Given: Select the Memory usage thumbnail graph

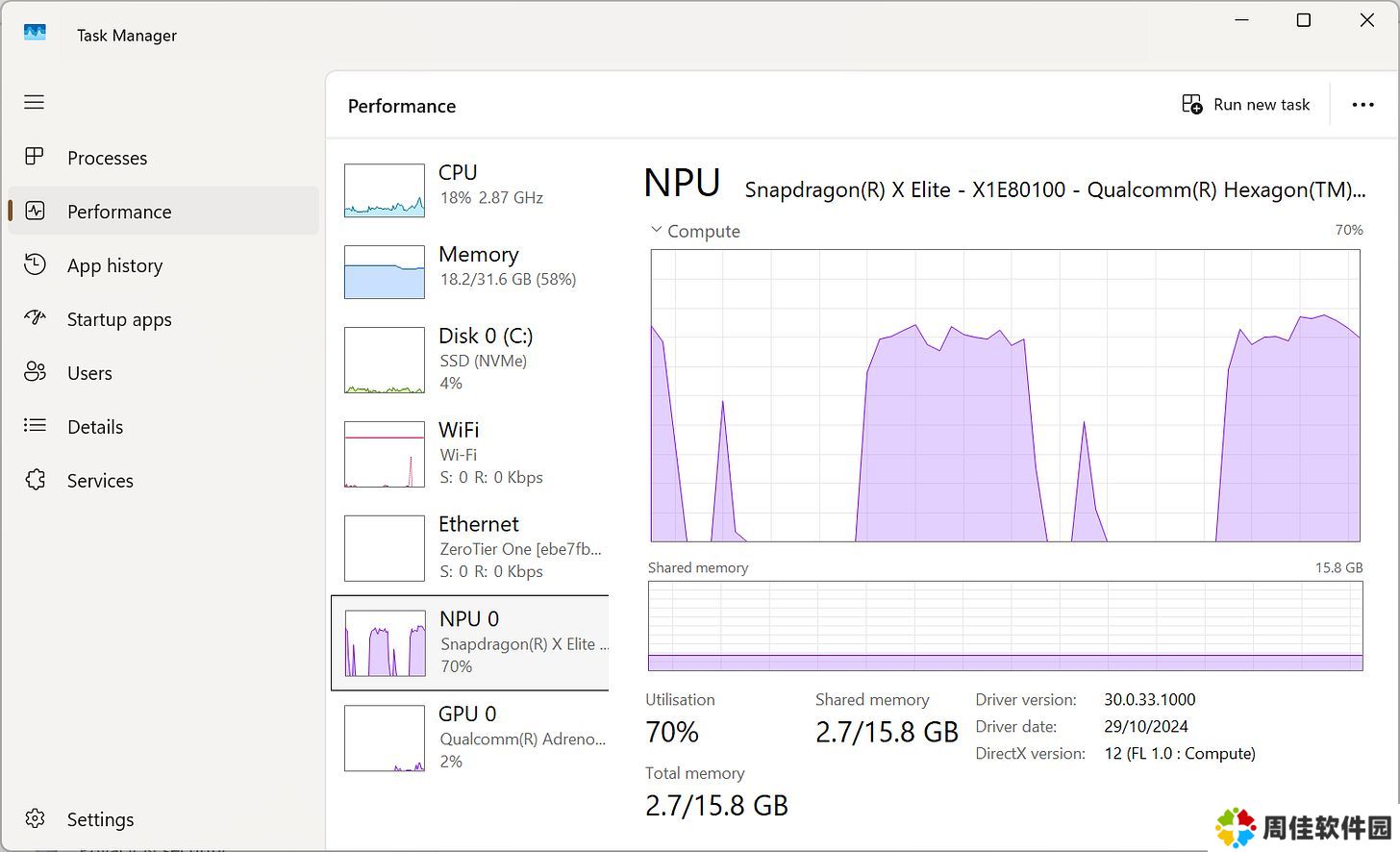Looking at the screenshot, I should pos(385,272).
